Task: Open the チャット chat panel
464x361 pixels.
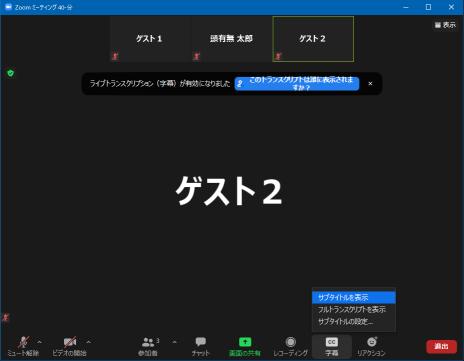Action: tap(201, 346)
